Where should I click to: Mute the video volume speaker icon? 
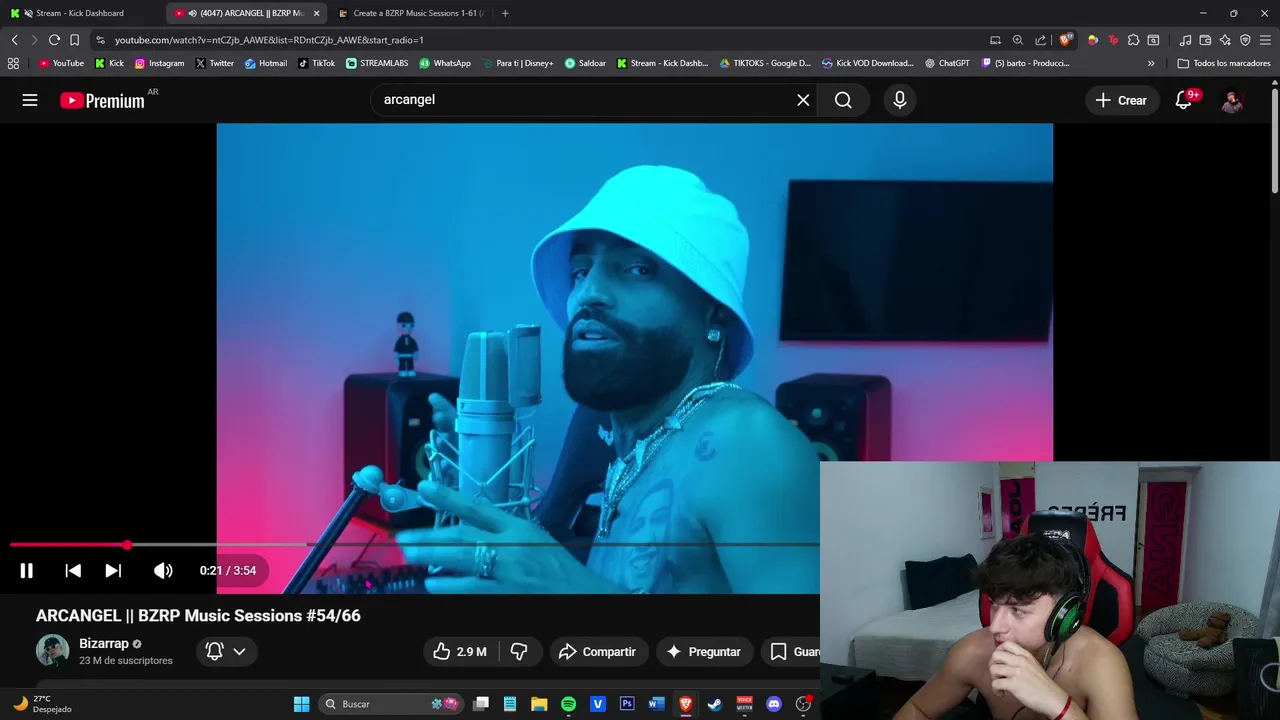(x=163, y=570)
